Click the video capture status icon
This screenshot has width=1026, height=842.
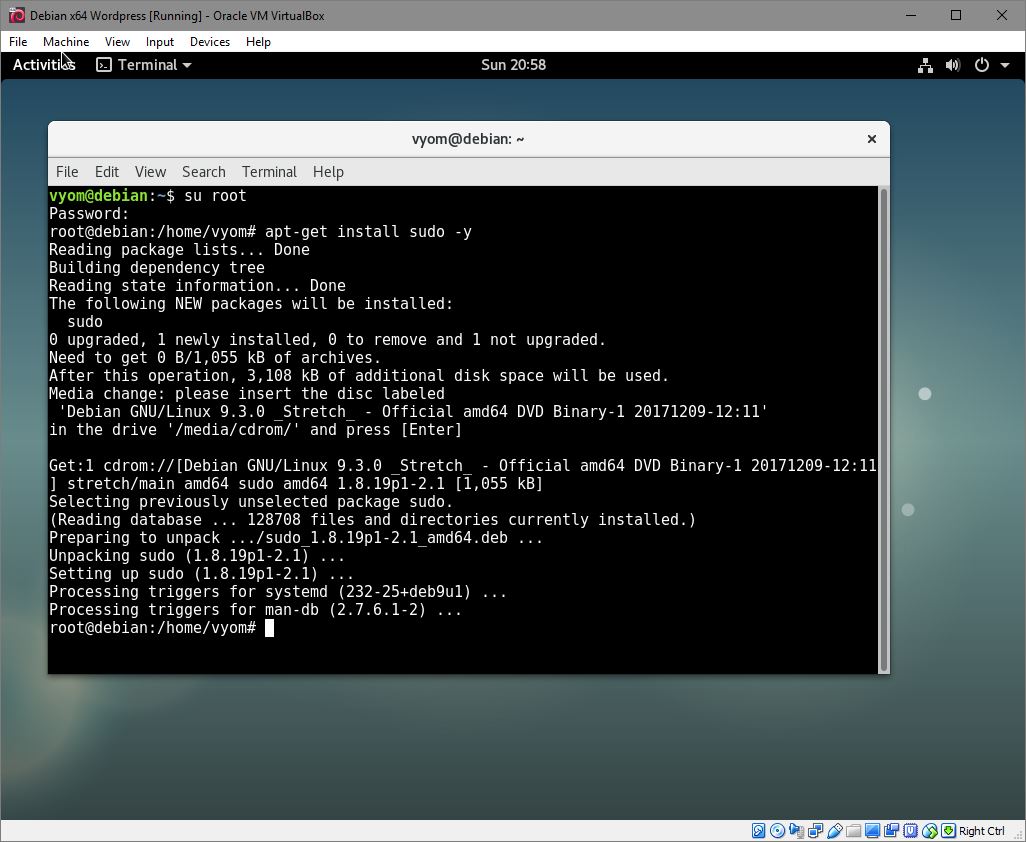(x=891, y=831)
